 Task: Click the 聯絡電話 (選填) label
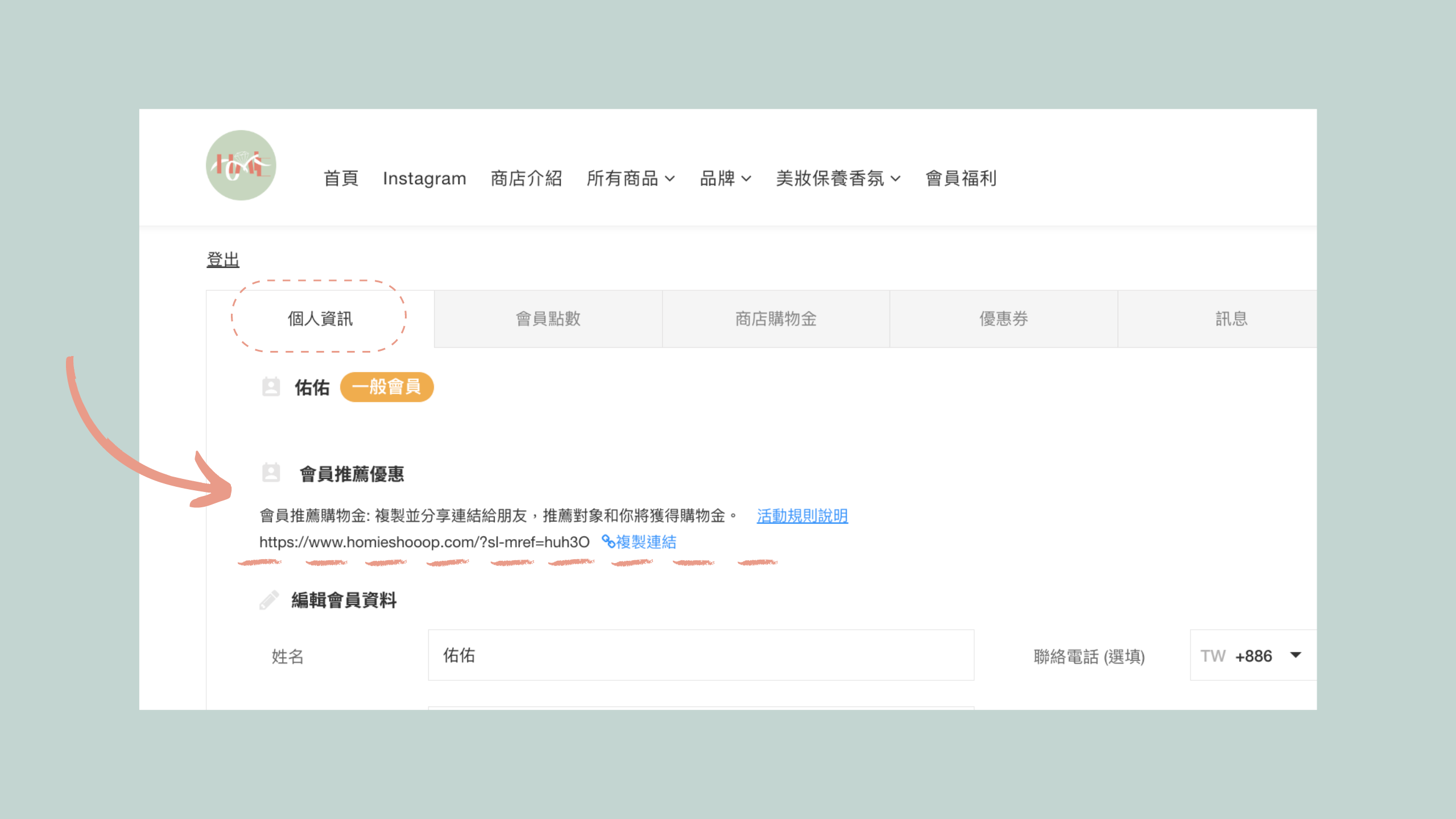pos(1089,656)
